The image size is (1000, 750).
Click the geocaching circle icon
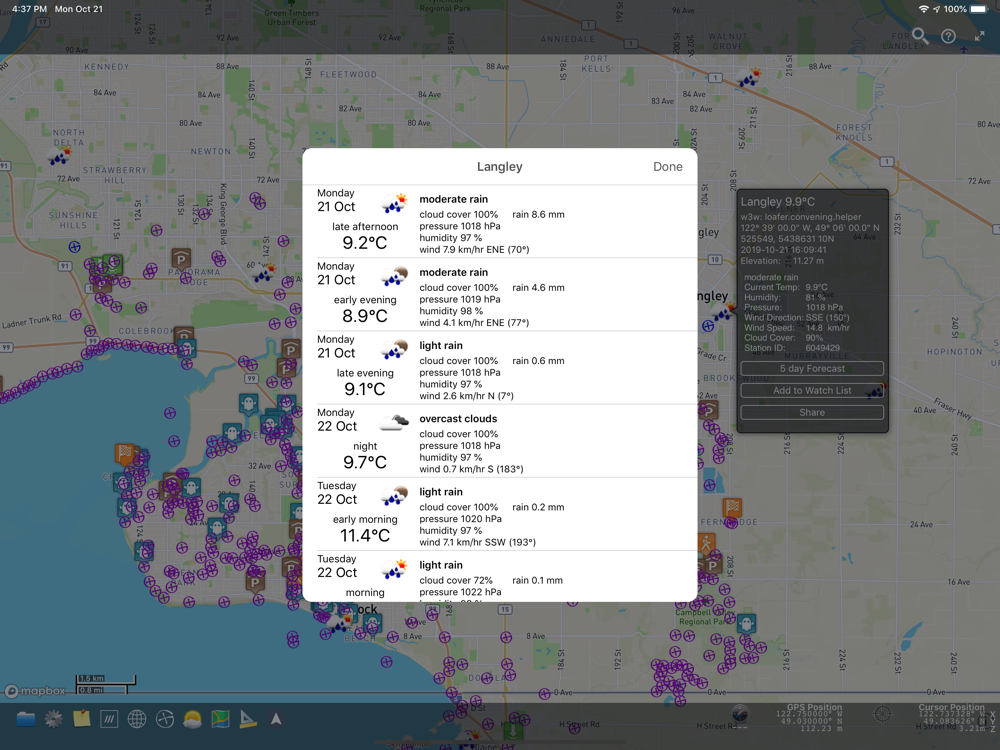tap(165, 719)
